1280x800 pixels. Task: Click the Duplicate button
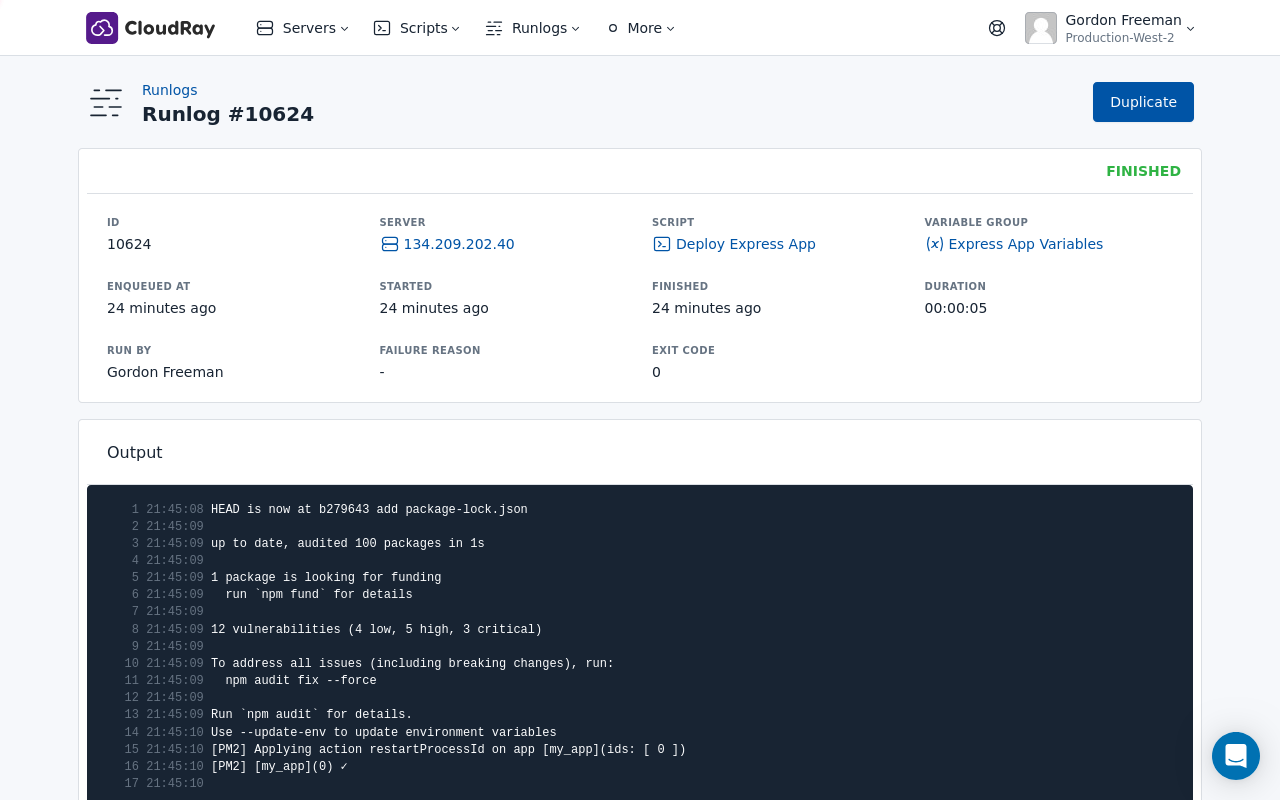1143,102
